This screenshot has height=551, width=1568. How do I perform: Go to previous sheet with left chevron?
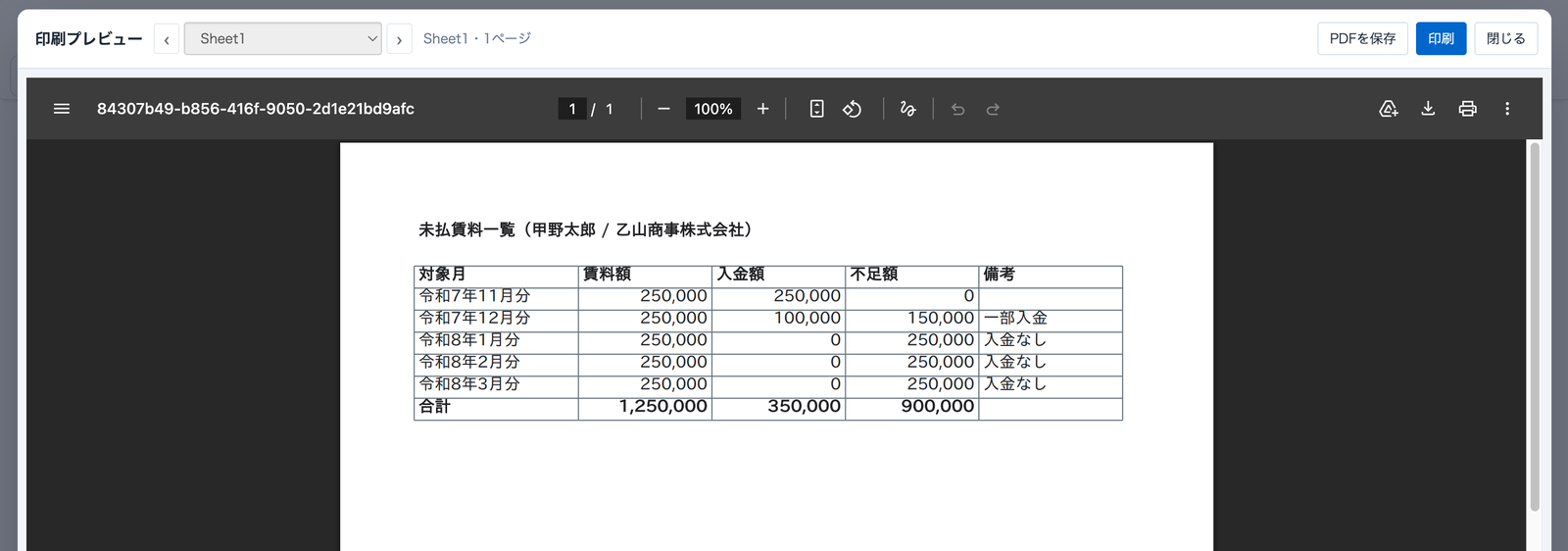[167, 39]
